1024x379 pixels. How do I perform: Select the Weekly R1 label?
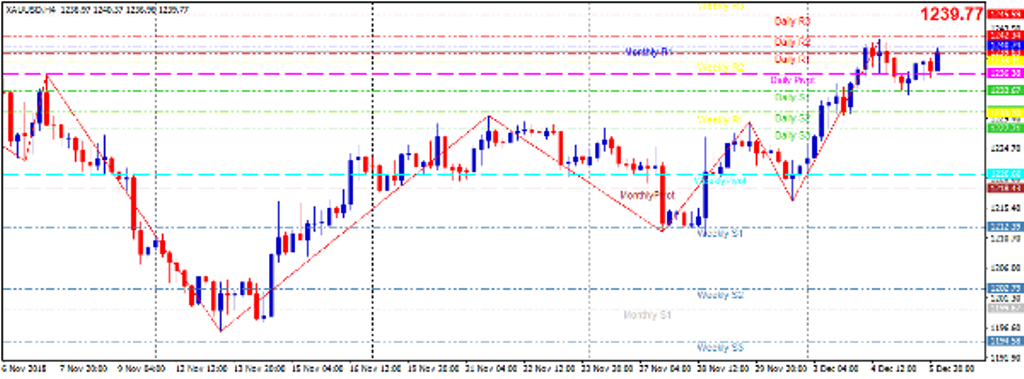coord(721,120)
